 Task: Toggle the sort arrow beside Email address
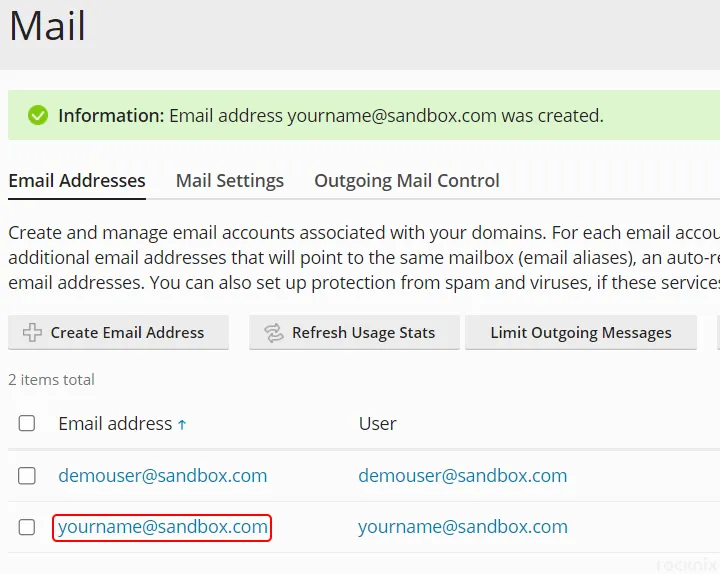click(182, 425)
